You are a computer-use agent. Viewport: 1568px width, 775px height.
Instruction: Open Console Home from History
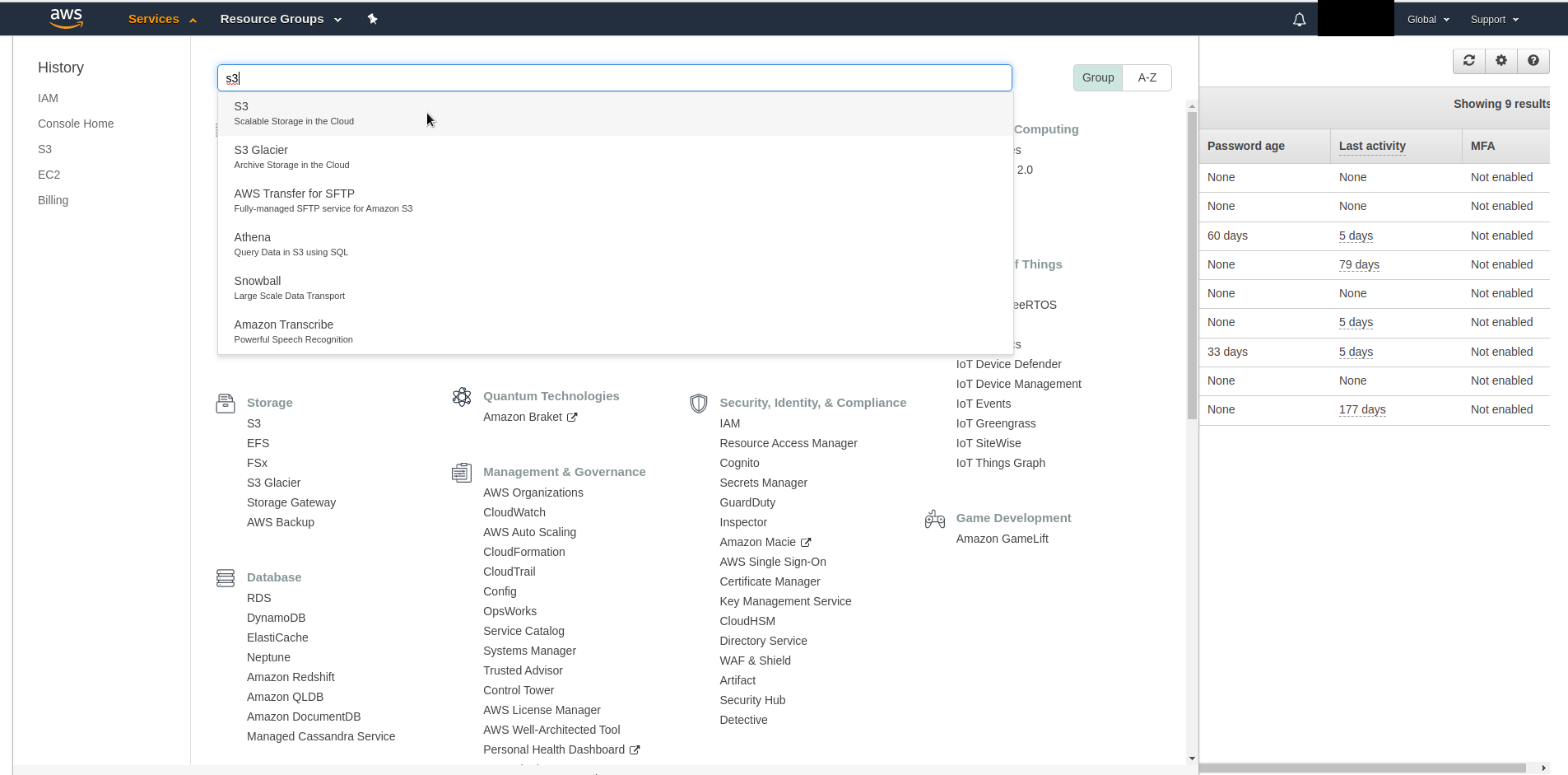point(76,124)
